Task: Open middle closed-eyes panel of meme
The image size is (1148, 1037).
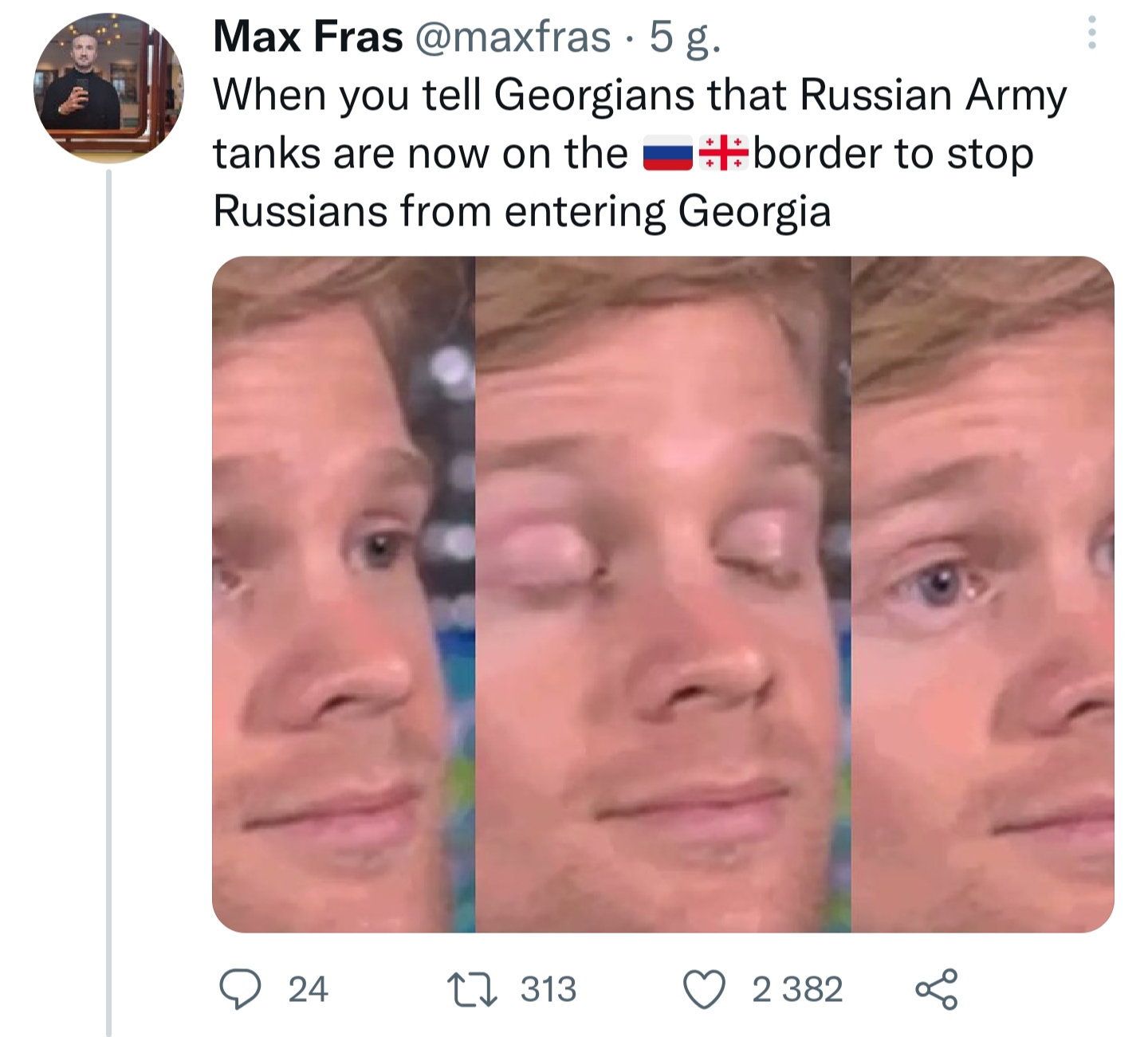Action: [x=663, y=594]
